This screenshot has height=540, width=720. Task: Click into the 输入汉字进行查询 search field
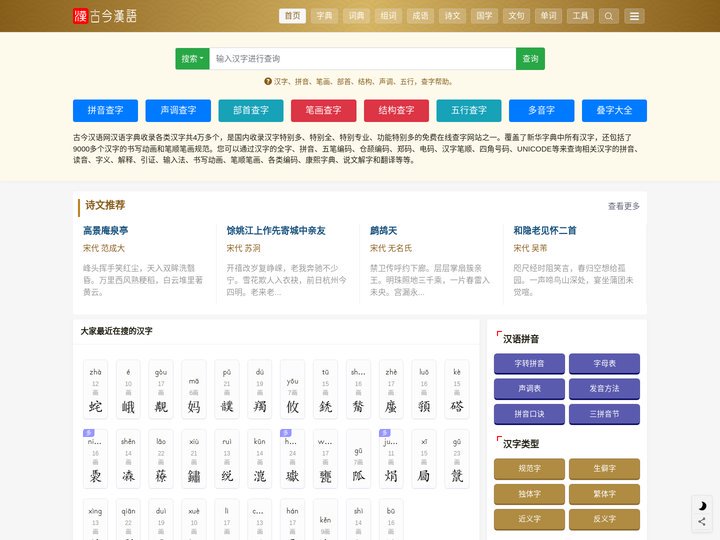pyautogui.click(x=362, y=59)
